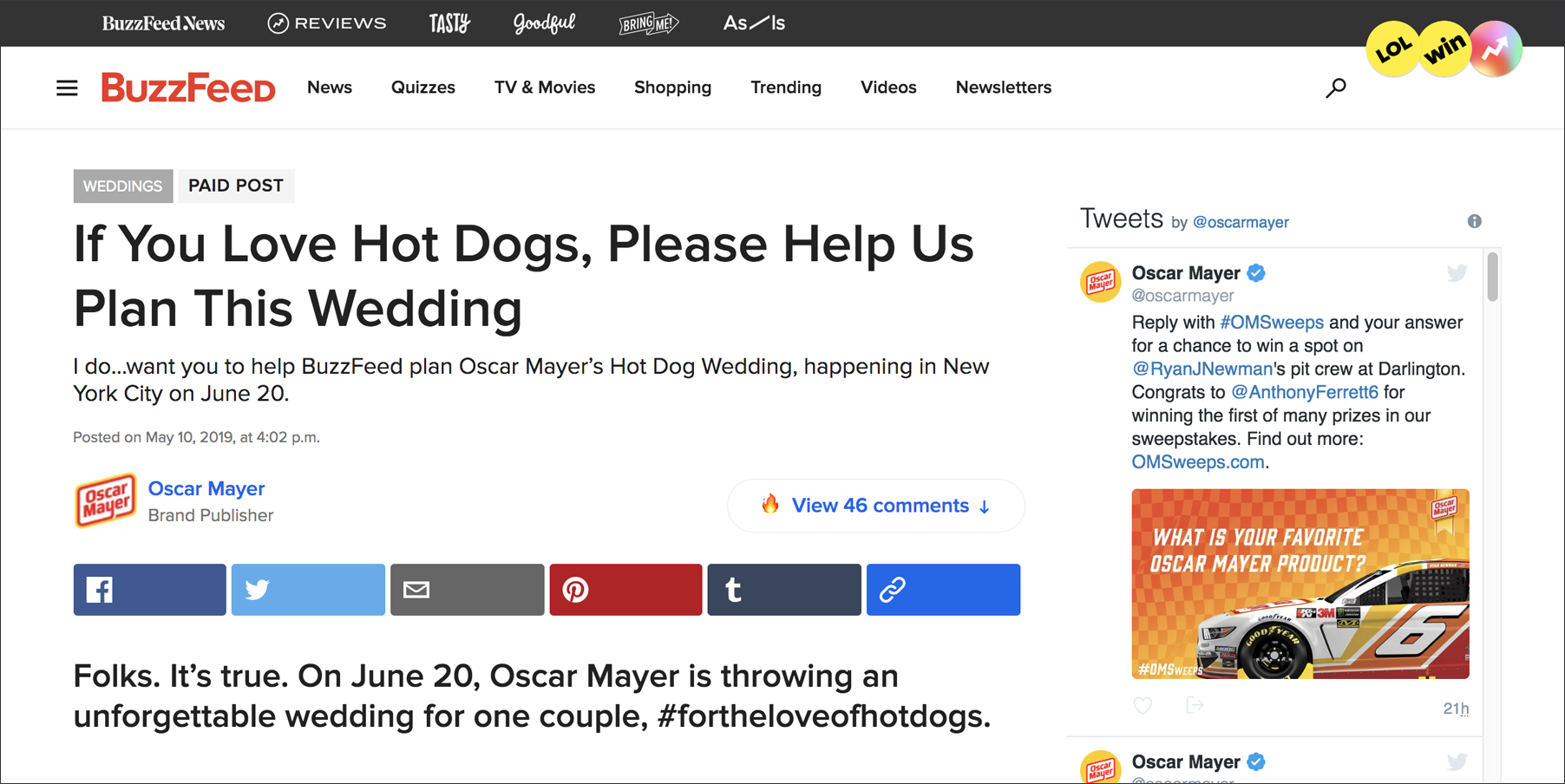Open the Shopping menu item
This screenshot has width=1565, height=784.
coord(672,88)
